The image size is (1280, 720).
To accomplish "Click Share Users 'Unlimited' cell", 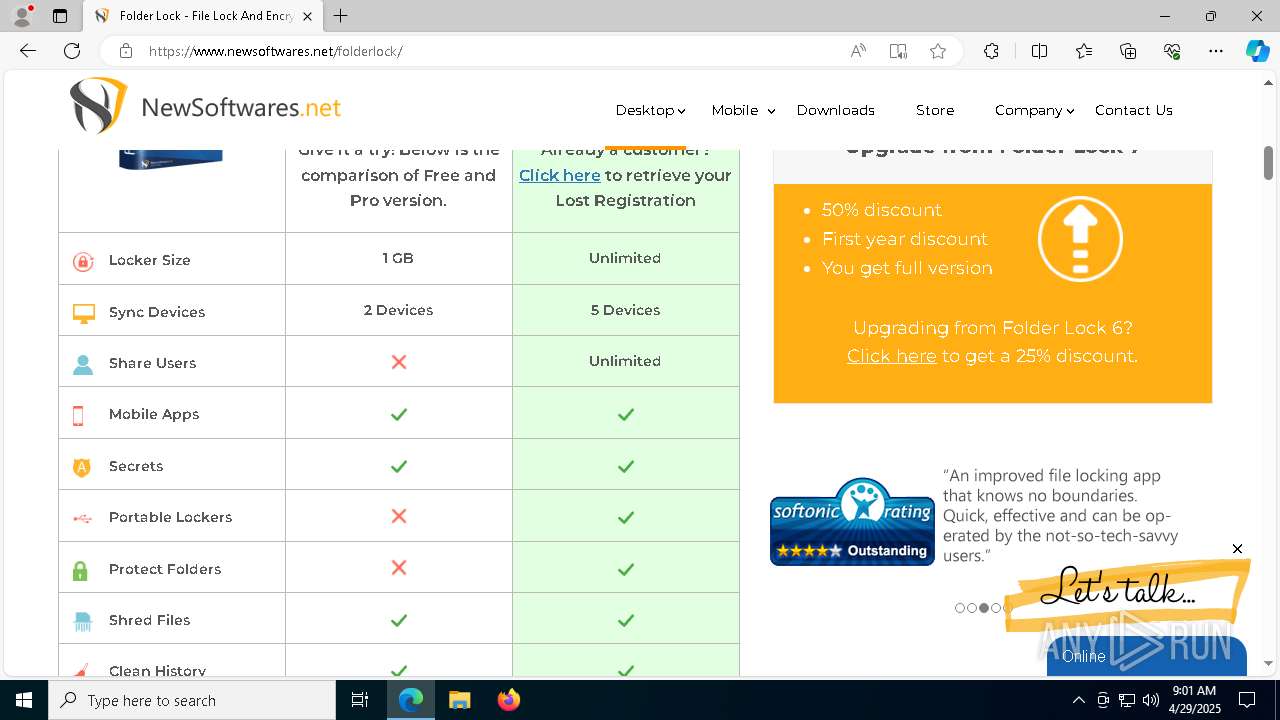I will point(625,361).
